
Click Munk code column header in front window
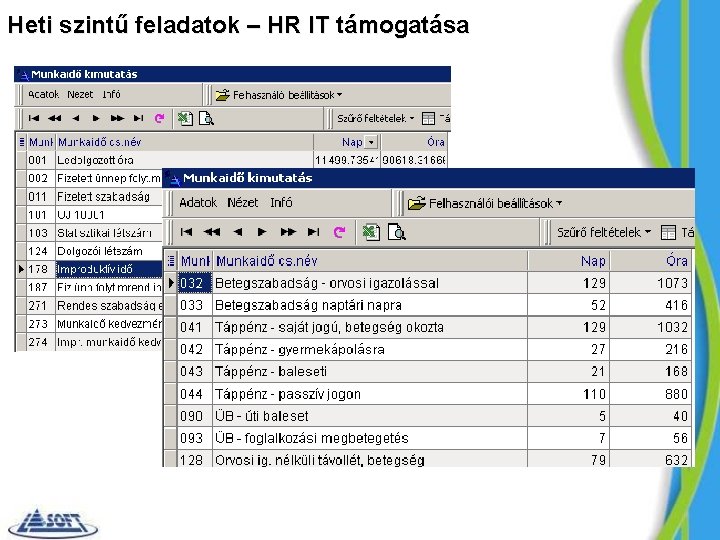195,261
